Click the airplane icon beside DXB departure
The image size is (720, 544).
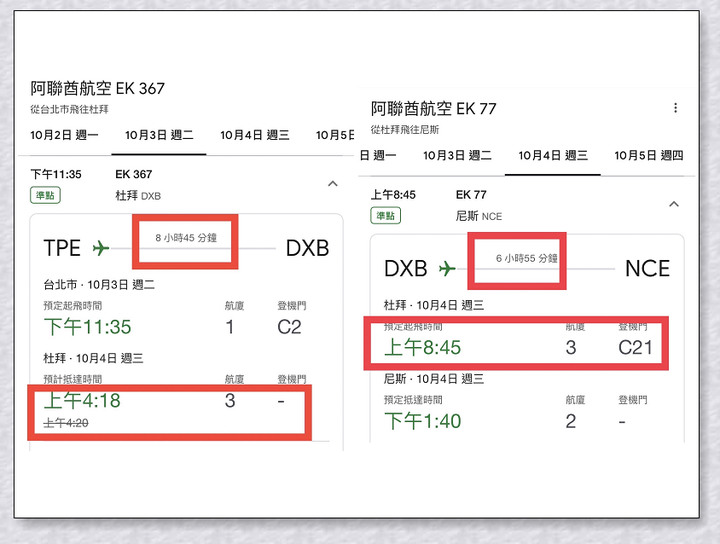coord(447,269)
